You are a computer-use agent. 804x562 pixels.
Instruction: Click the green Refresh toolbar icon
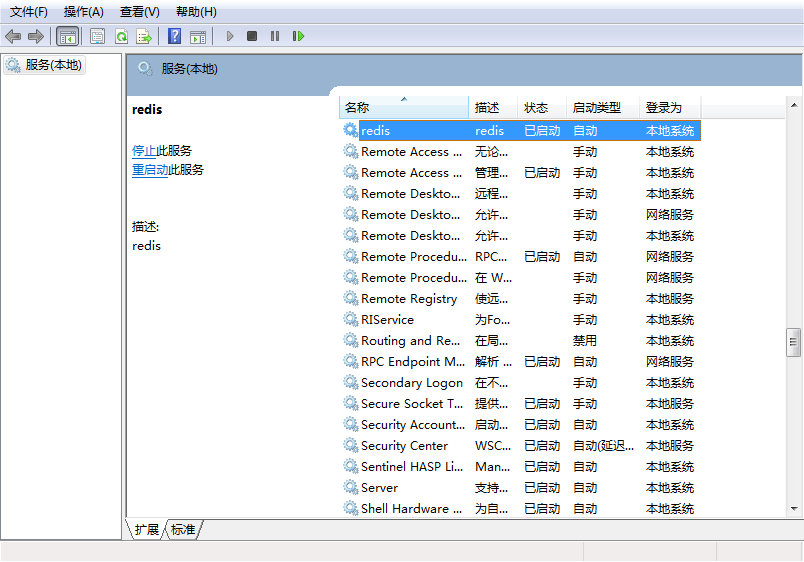[x=121, y=36]
